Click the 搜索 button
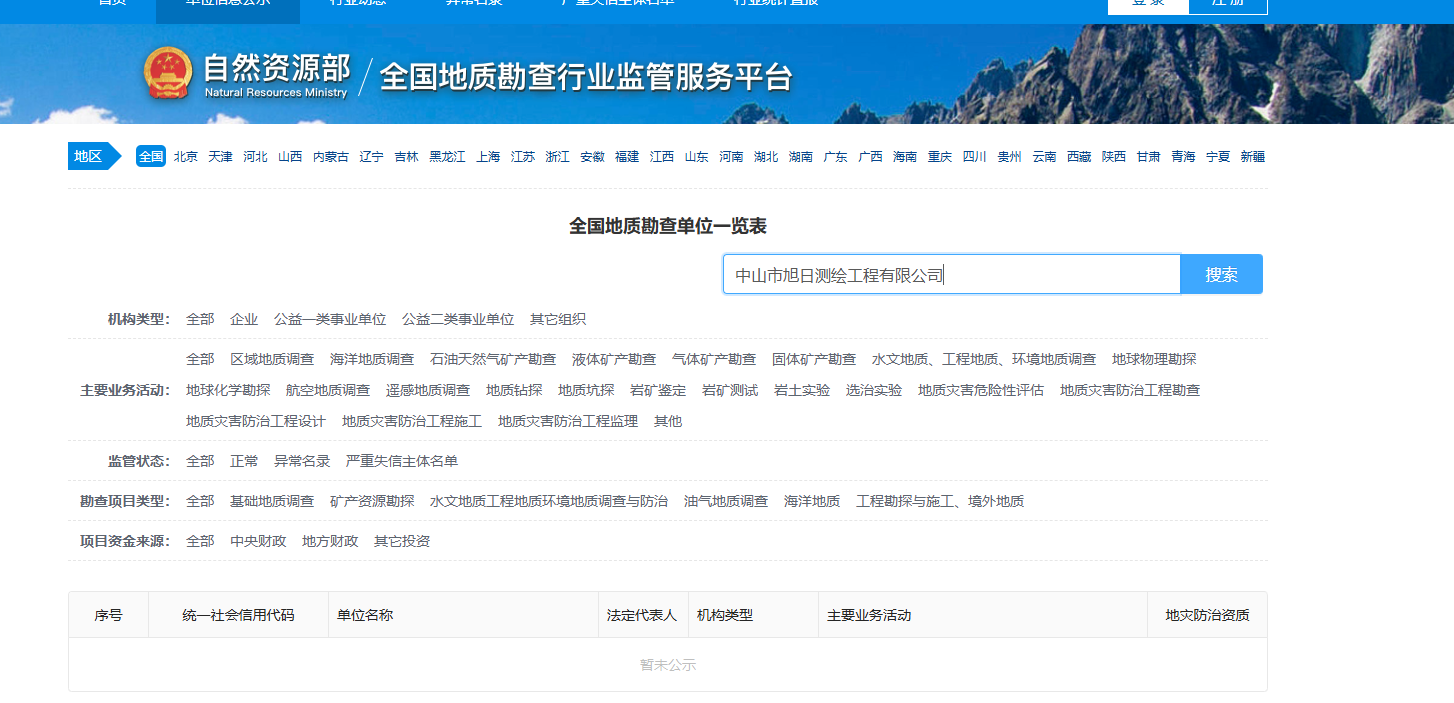The width and height of the screenshot is (1454, 703). click(1221, 275)
